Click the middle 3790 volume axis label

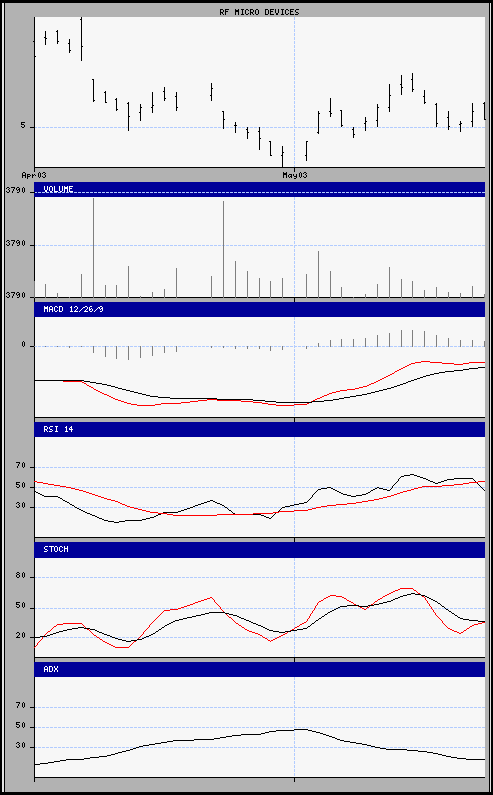click(x=15, y=244)
